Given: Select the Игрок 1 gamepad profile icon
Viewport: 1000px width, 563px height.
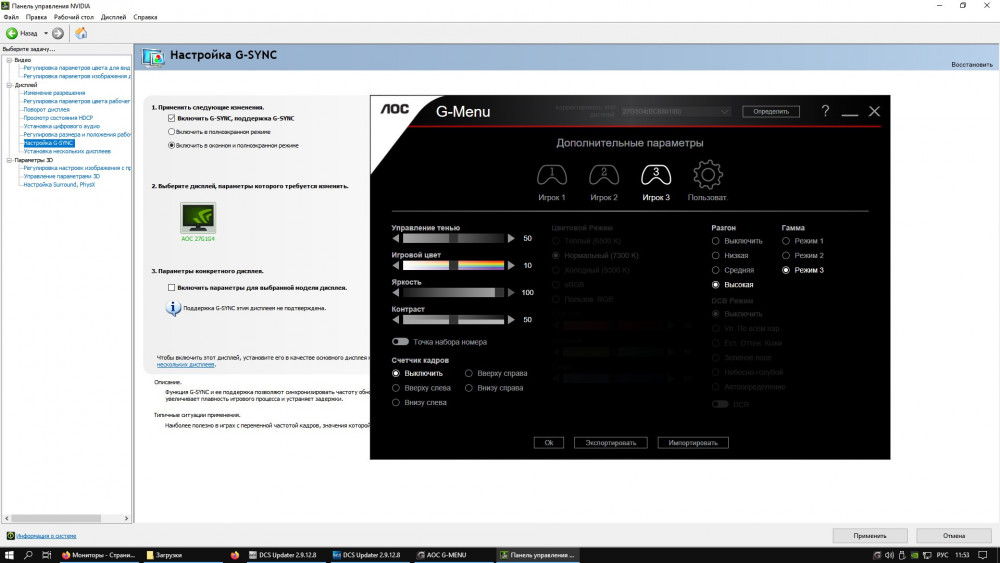Looking at the screenshot, I should [552, 175].
